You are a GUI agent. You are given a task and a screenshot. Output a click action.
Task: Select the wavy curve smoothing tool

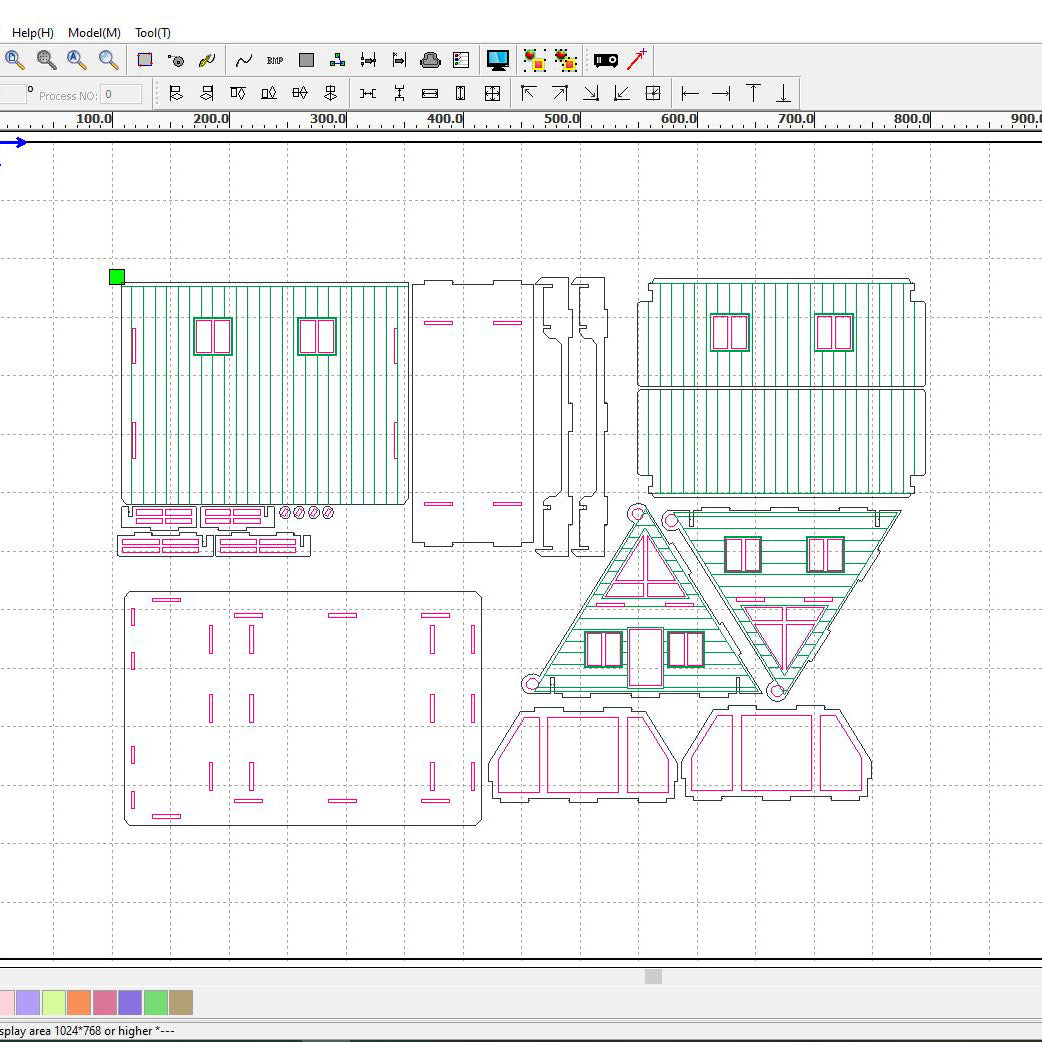click(244, 60)
